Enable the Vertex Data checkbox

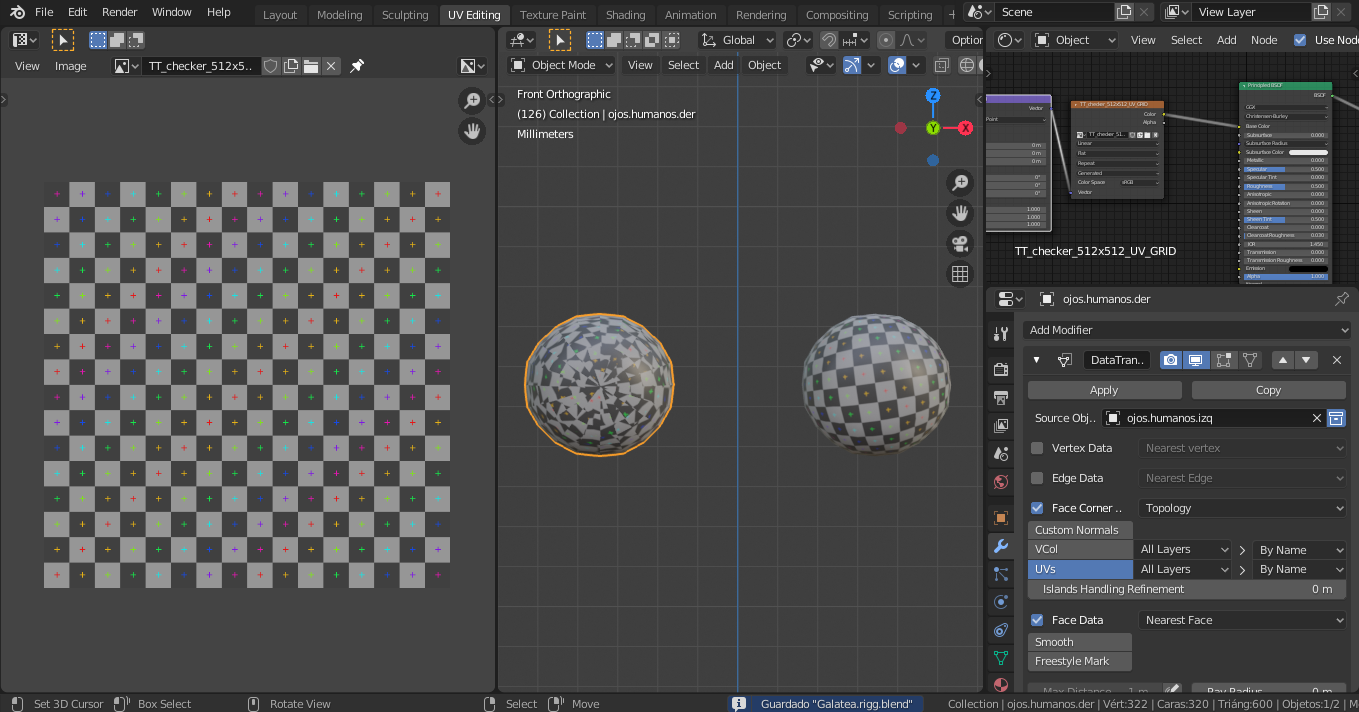[1037, 448]
